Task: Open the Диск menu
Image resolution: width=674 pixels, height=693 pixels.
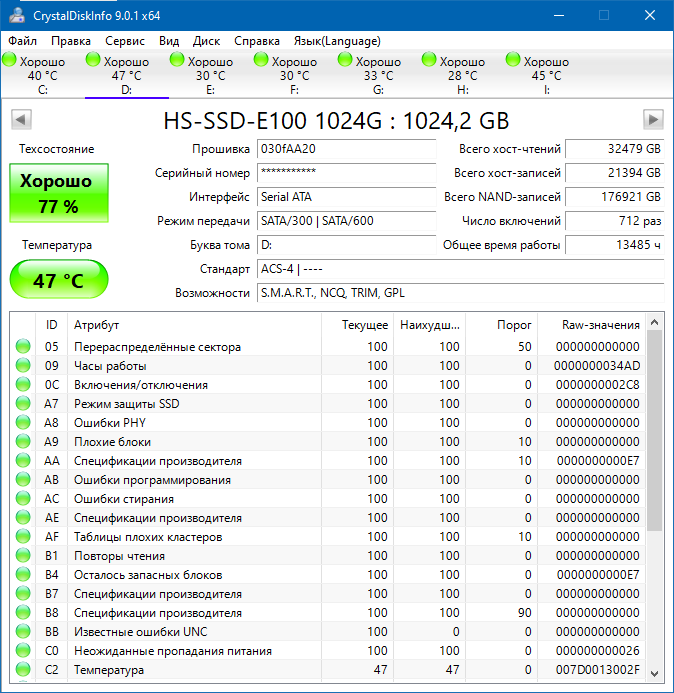Action: (206, 41)
